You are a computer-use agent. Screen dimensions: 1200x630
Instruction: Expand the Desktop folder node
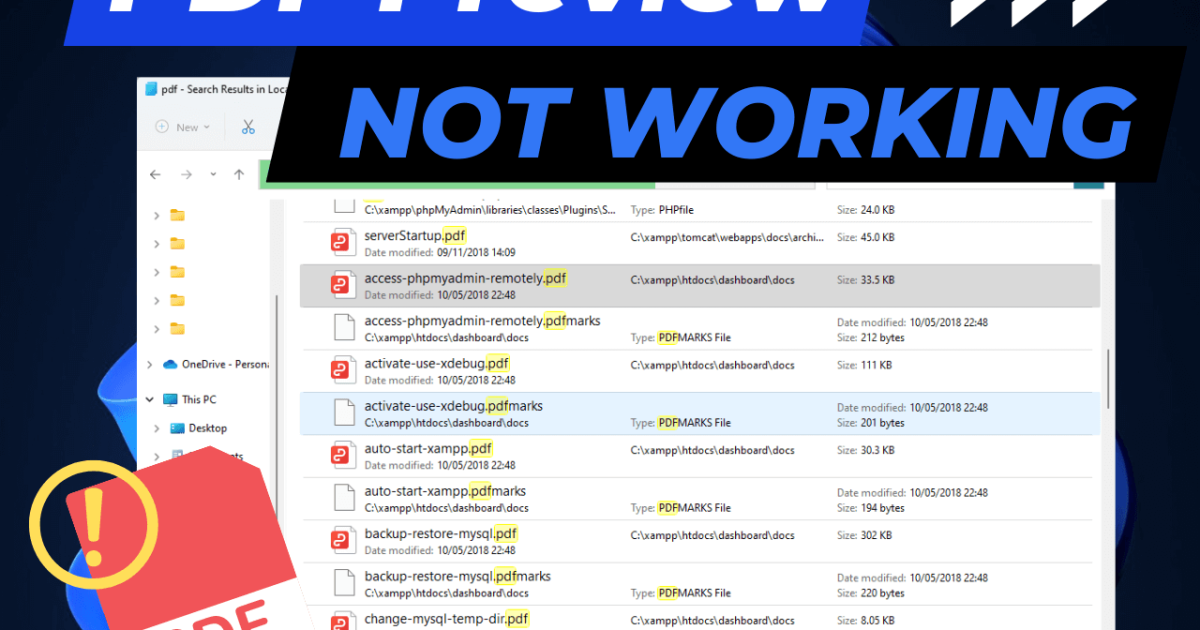(157, 428)
